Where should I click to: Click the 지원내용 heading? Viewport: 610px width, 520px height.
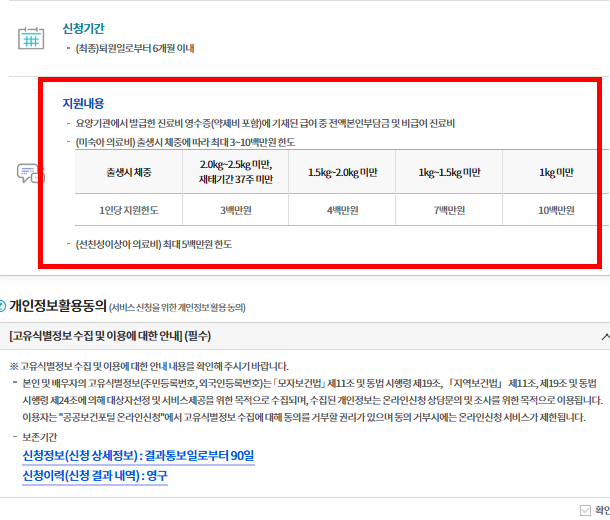(83, 103)
